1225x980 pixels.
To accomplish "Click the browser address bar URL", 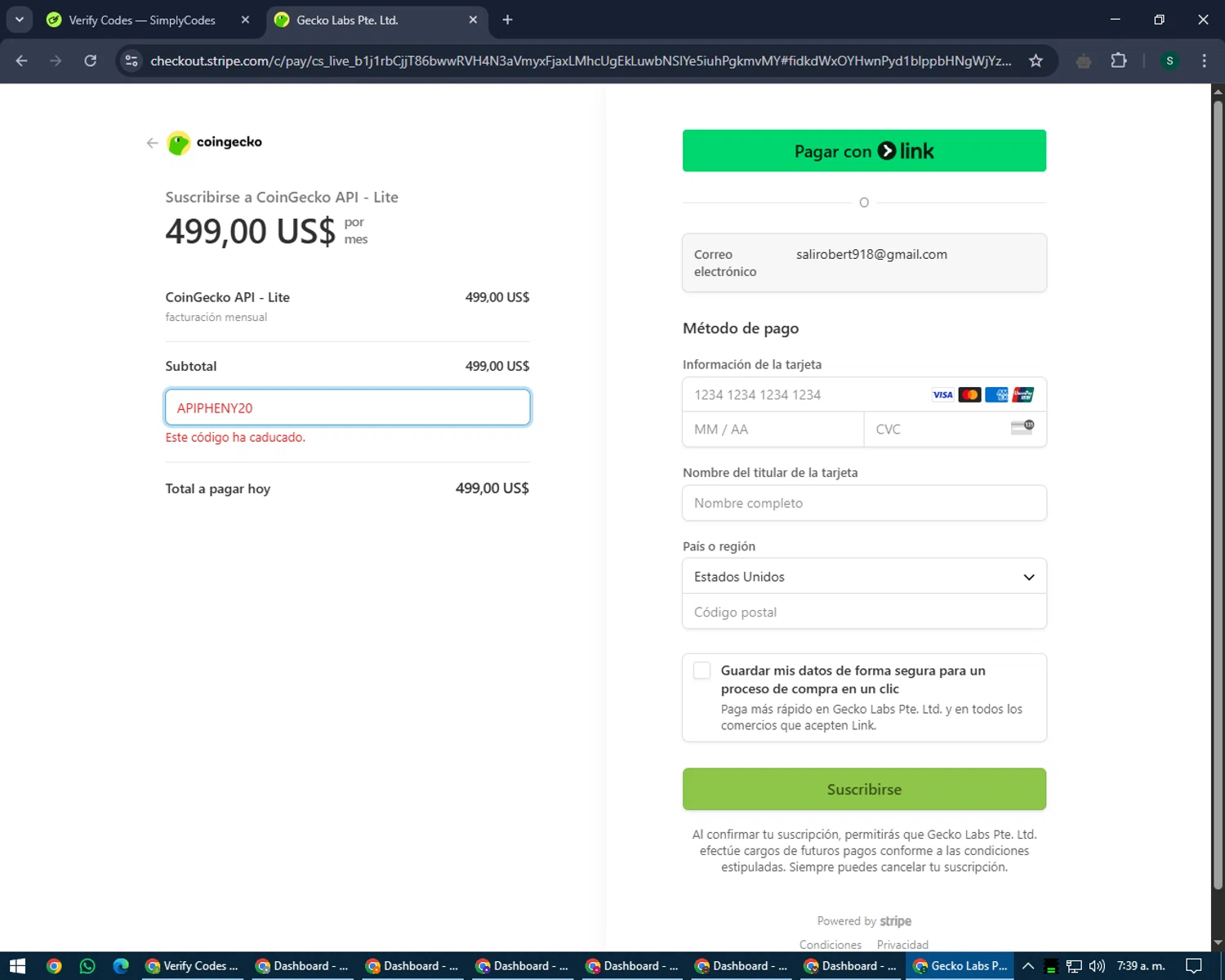I will 580,60.
